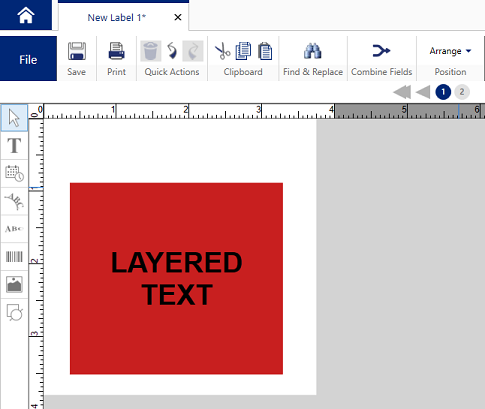The width and height of the screenshot is (485, 409).
Task: Cut selection with the scissors icon
Action: click(222, 51)
